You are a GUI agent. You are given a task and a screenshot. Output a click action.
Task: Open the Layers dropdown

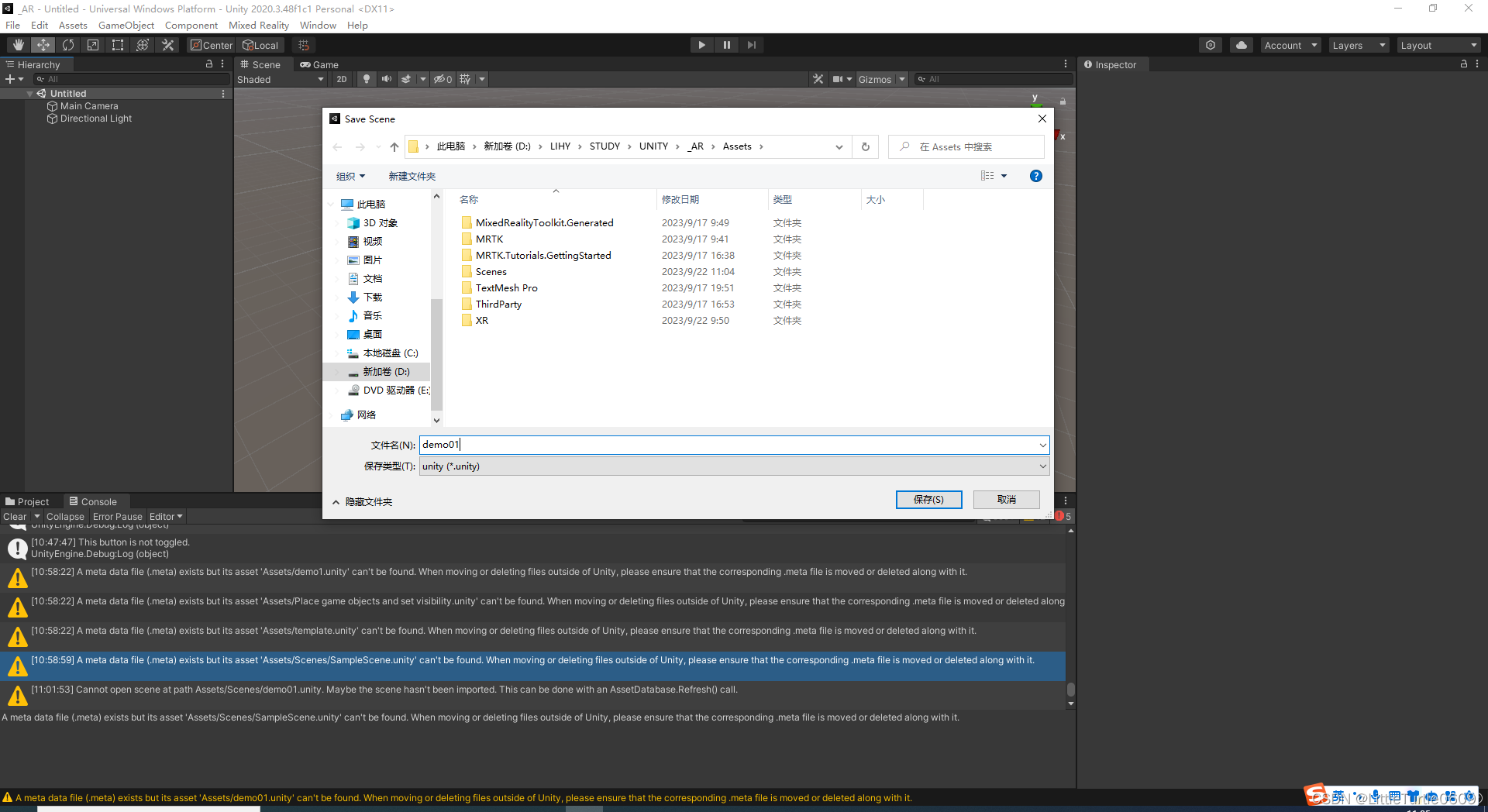click(1359, 45)
